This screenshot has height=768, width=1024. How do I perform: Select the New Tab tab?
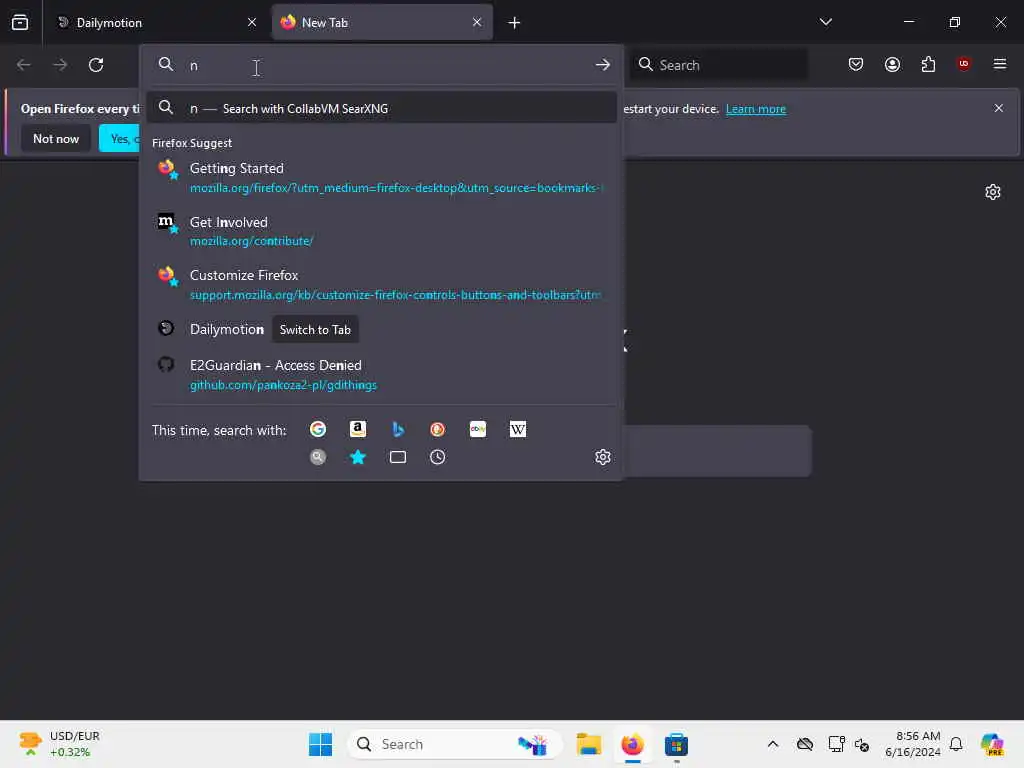382,22
